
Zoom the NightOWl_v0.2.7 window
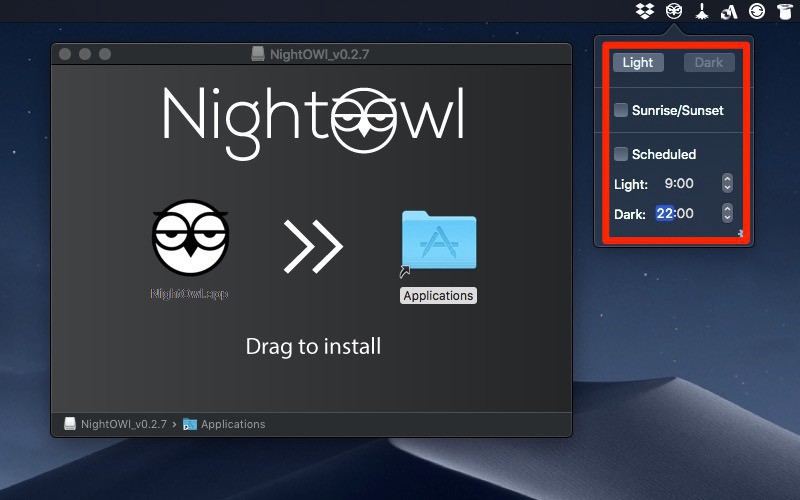point(105,54)
